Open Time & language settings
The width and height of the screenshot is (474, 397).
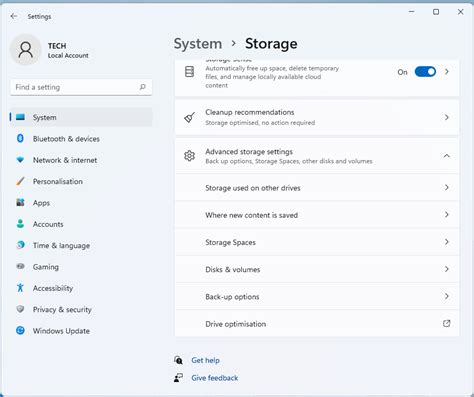click(x=81, y=245)
